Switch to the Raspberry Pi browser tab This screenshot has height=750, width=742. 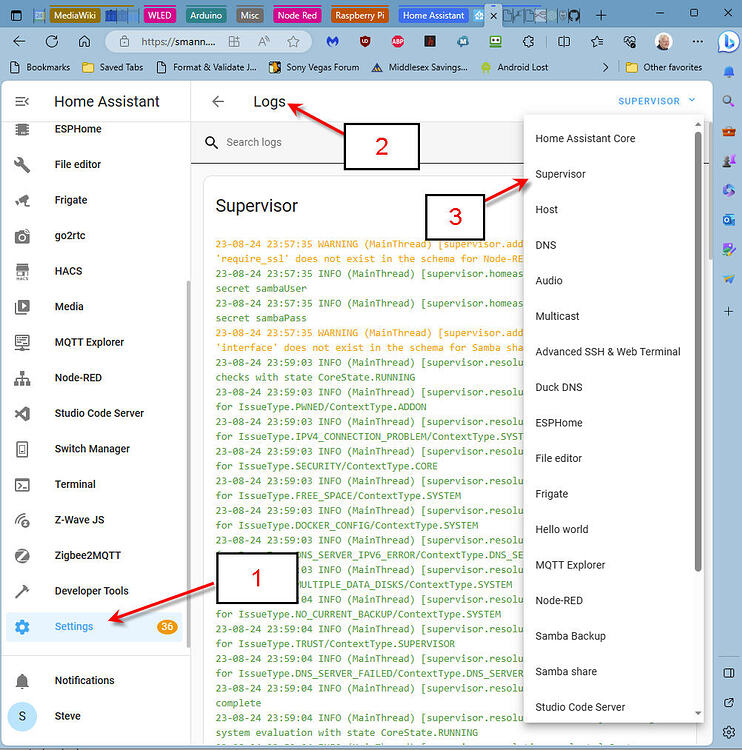359,15
